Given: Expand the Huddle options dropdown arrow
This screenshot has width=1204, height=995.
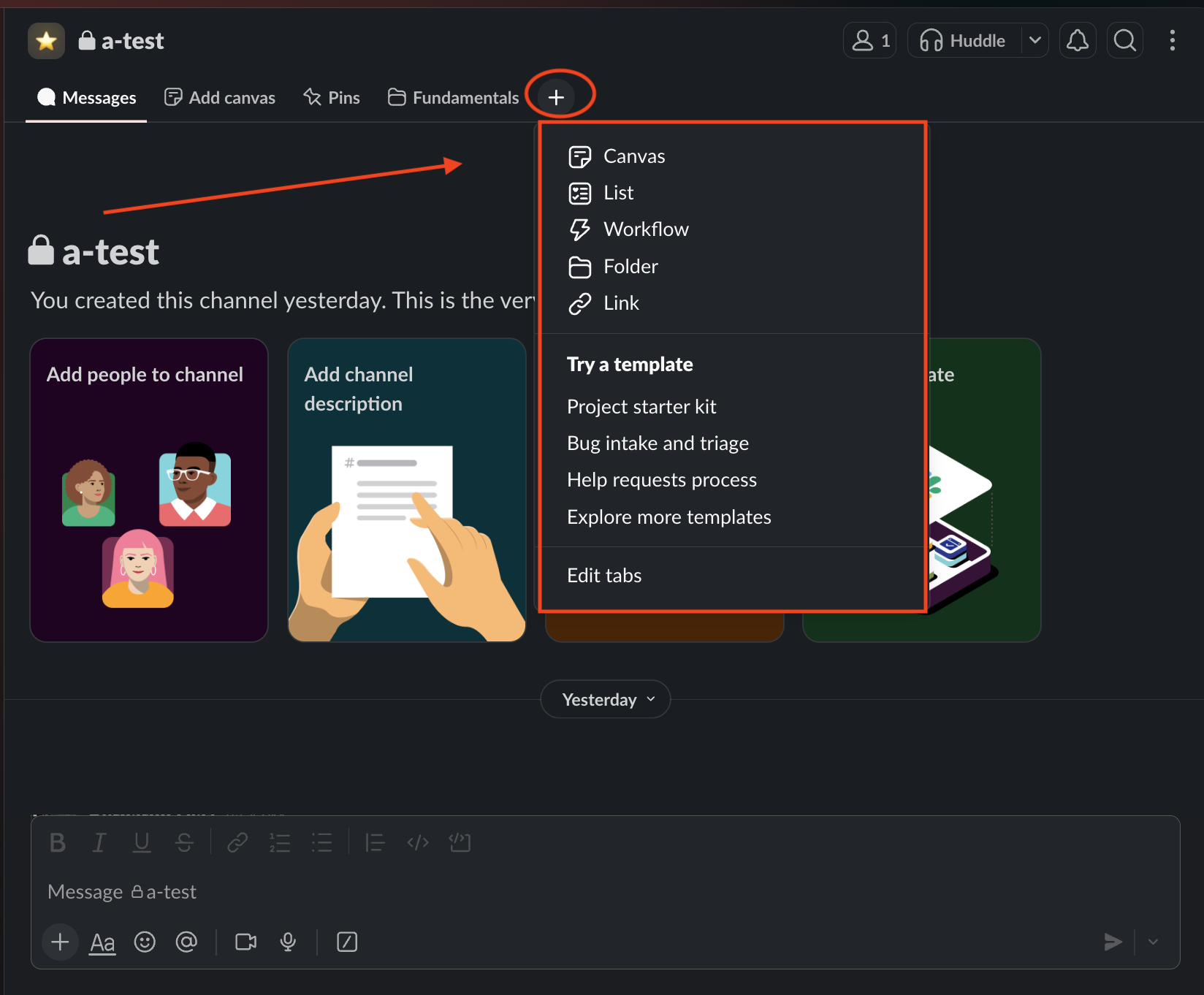Looking at the screenshot, I should (x=1035, y=41).
